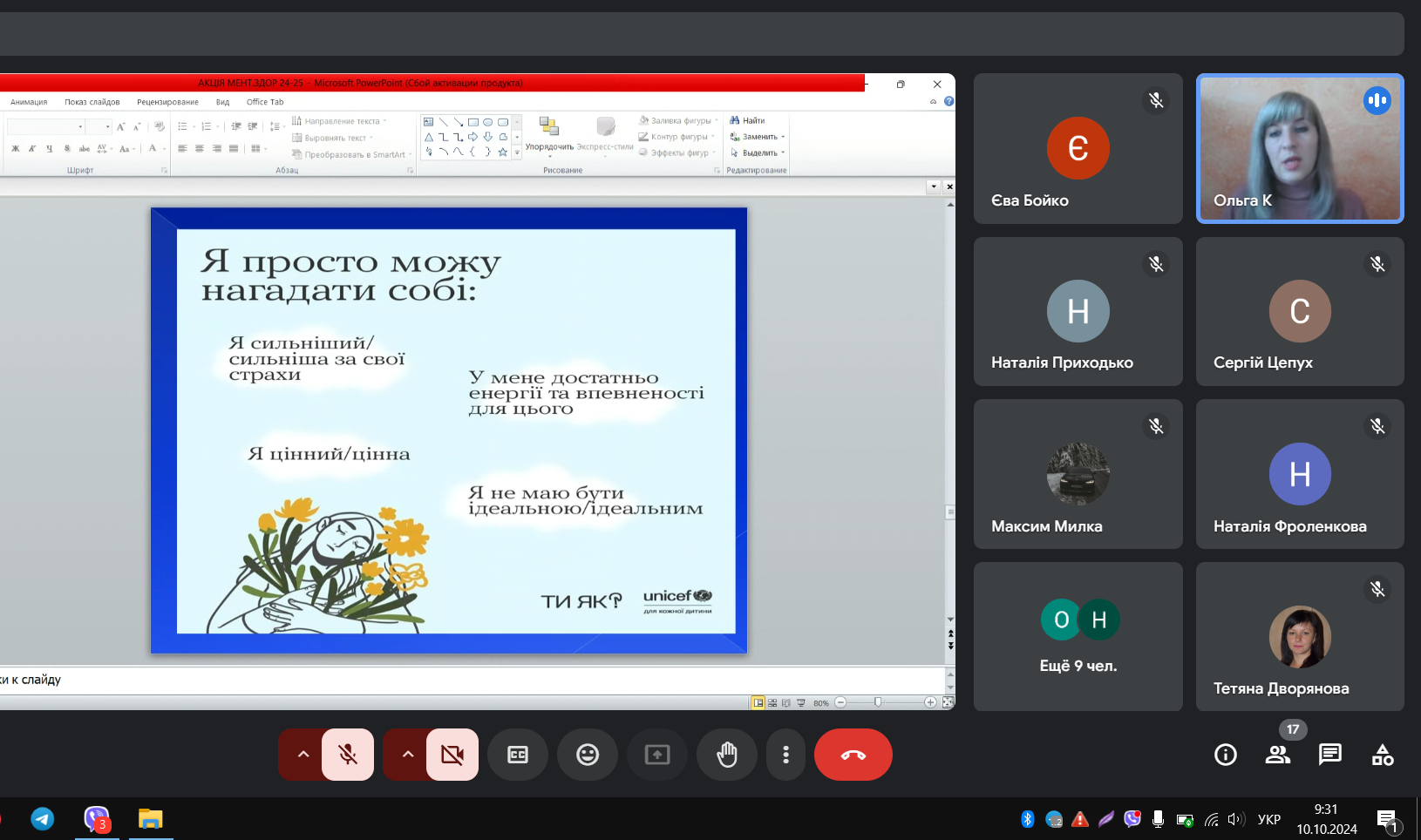Screen dimensions: 1421x840
Task: Turn on the camera
Action: coord(452,755)
